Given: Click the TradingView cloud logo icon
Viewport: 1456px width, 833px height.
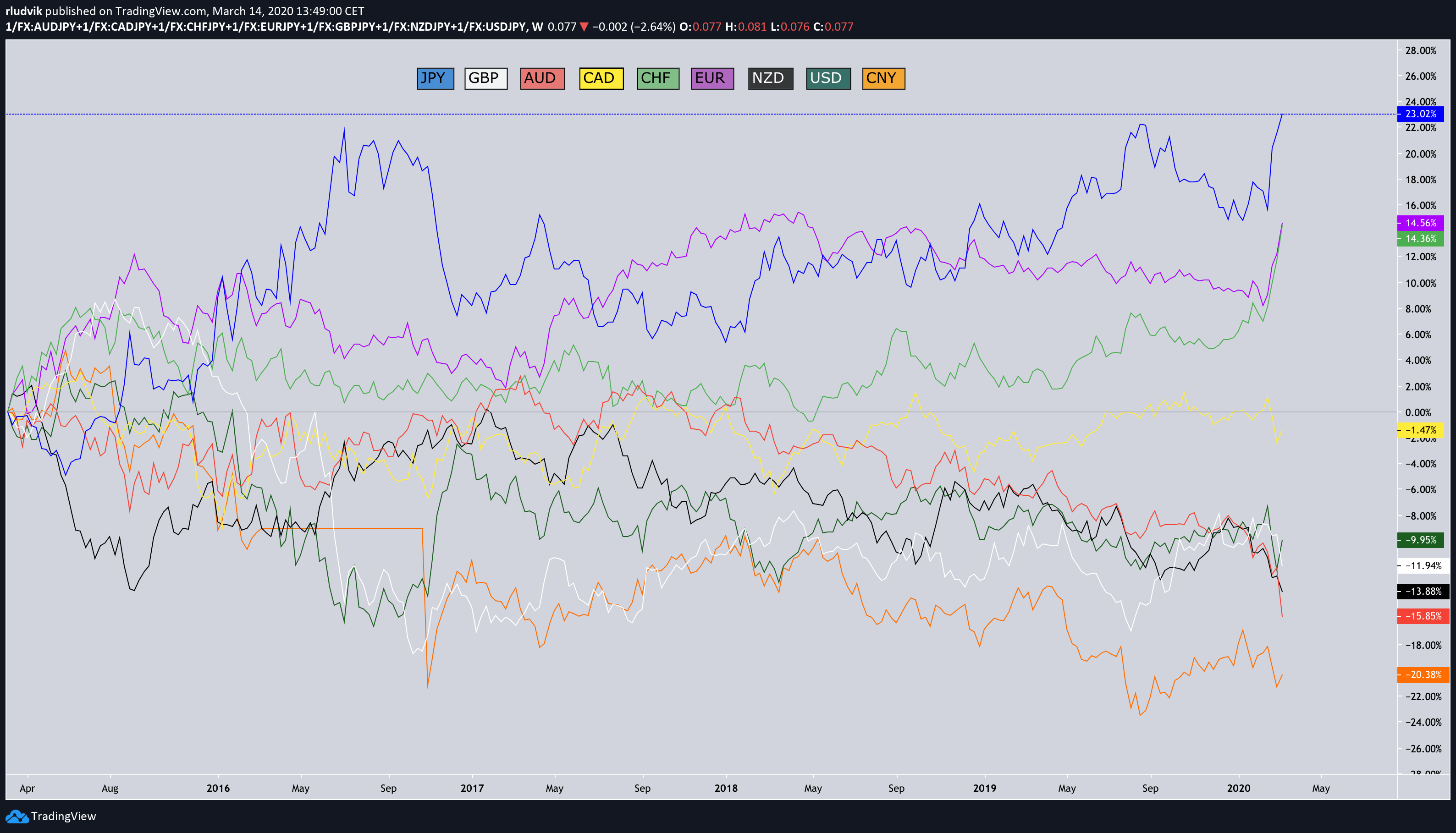Looking at the screenshot, I should 17,817.
